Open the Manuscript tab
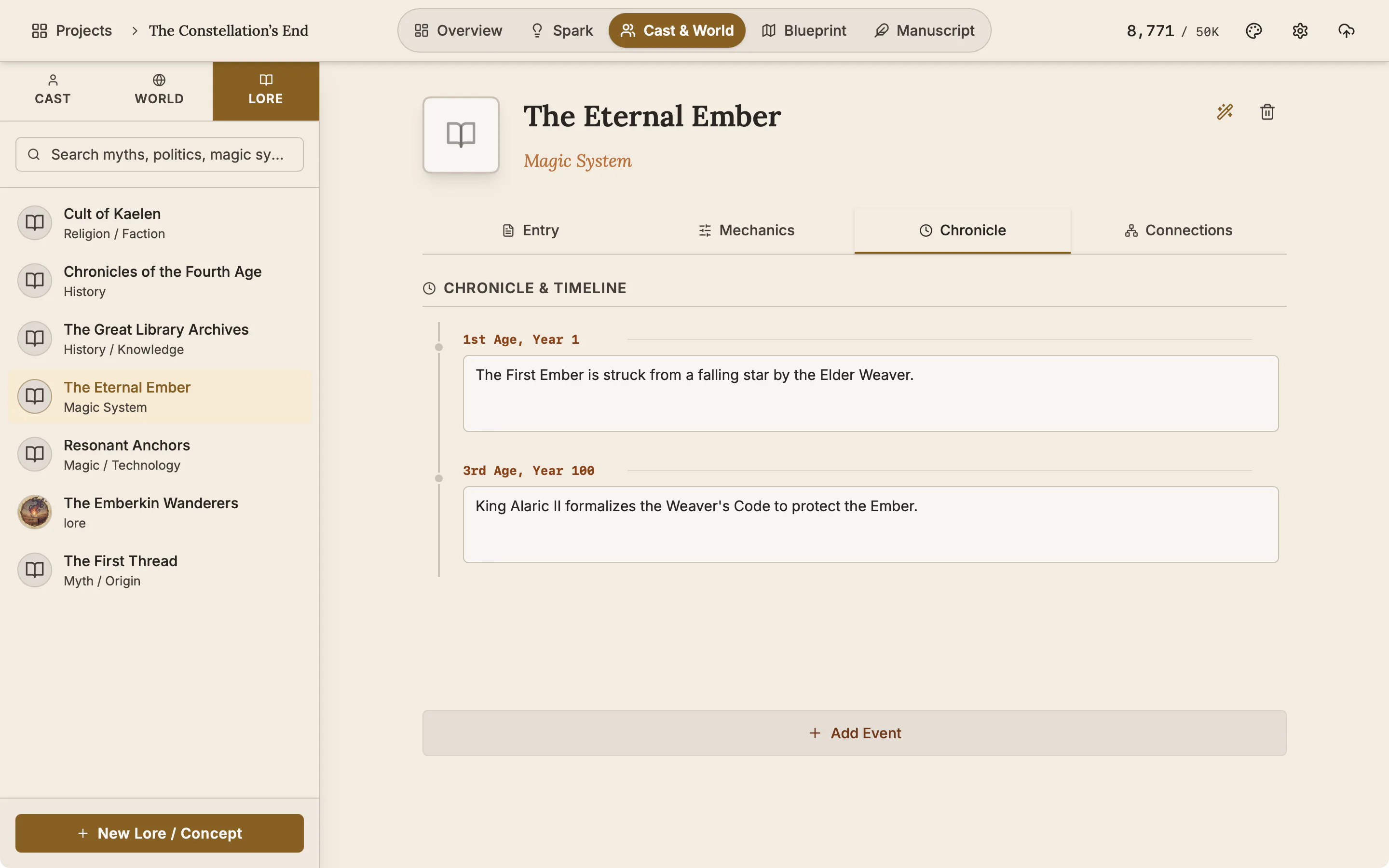The height and width of the screenshot is (868, 1389). coord(924,30)
